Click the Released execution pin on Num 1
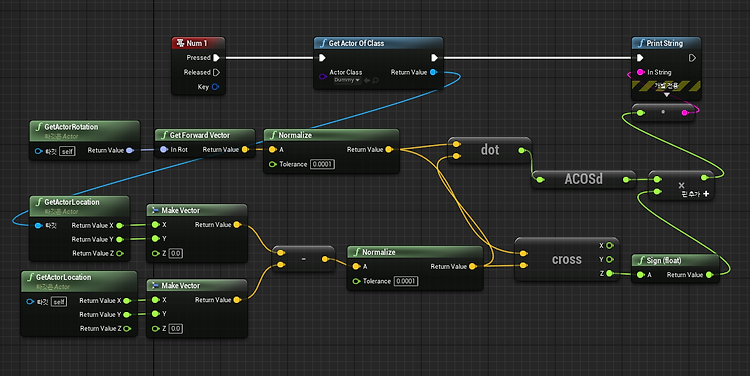This screenshot has height=376, width=750. pos(216,72)
